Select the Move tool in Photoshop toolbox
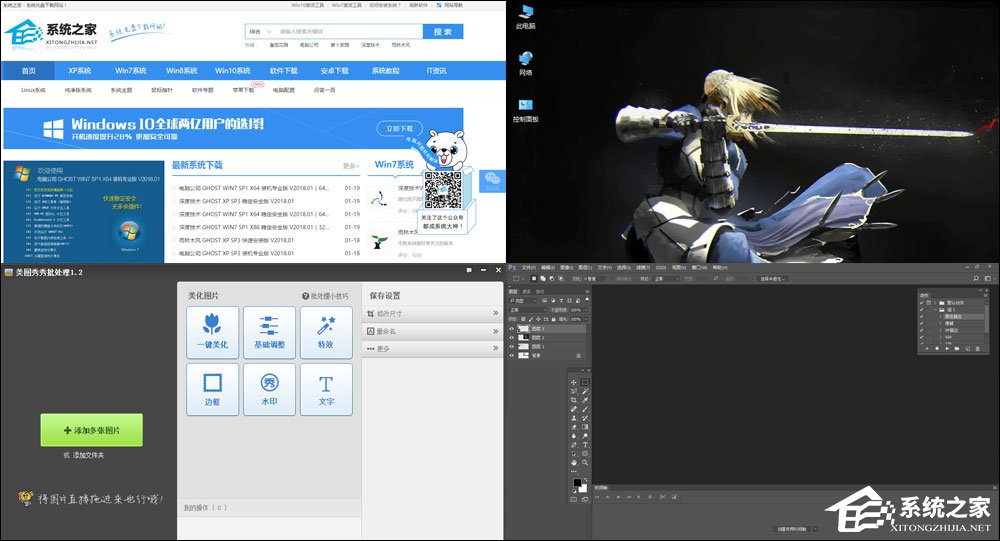Screen dimensions: 1000x541 point(573,382)
